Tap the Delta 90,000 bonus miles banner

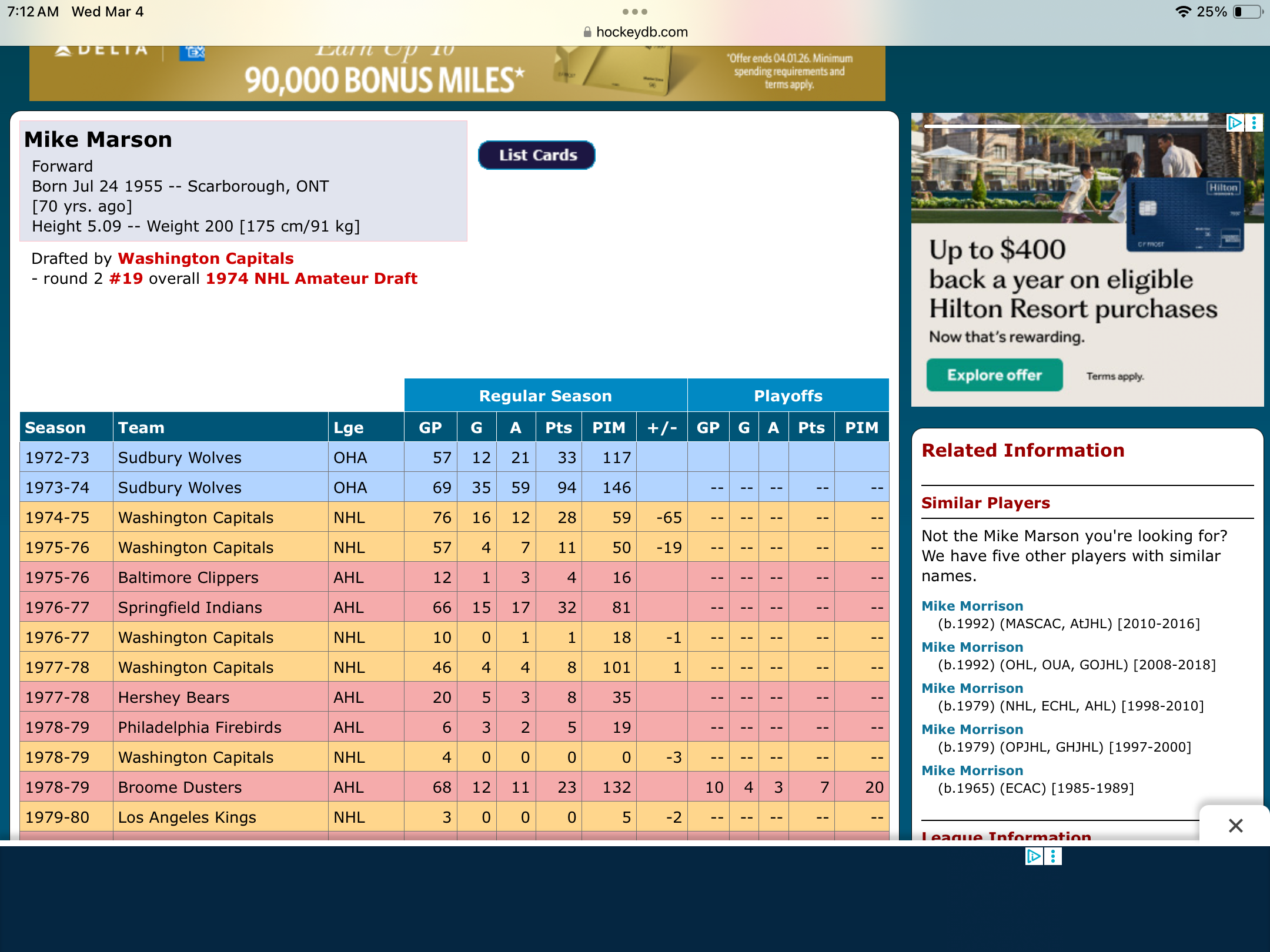(x=457, y=73)
